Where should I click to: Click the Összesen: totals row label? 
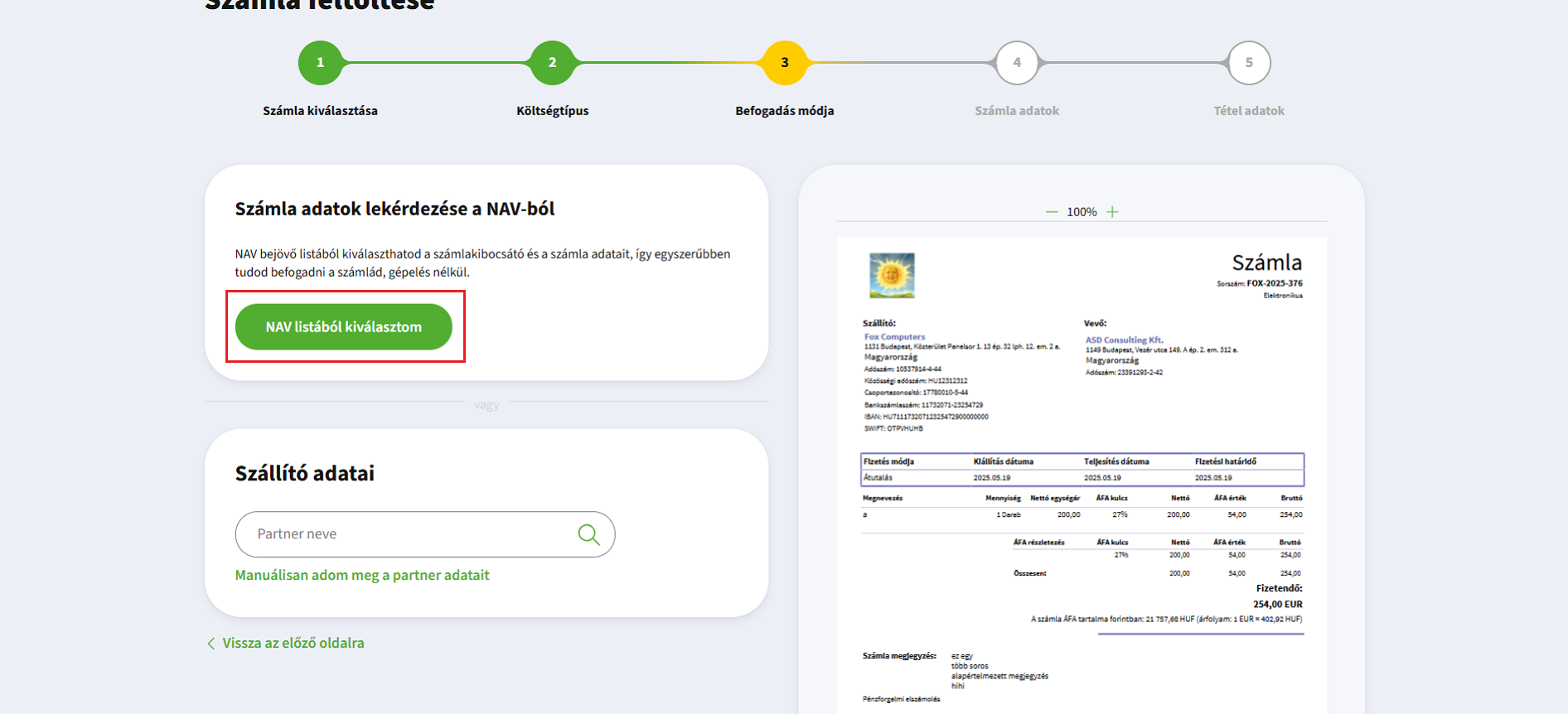pyautogui.click(x=1030, y=573)
